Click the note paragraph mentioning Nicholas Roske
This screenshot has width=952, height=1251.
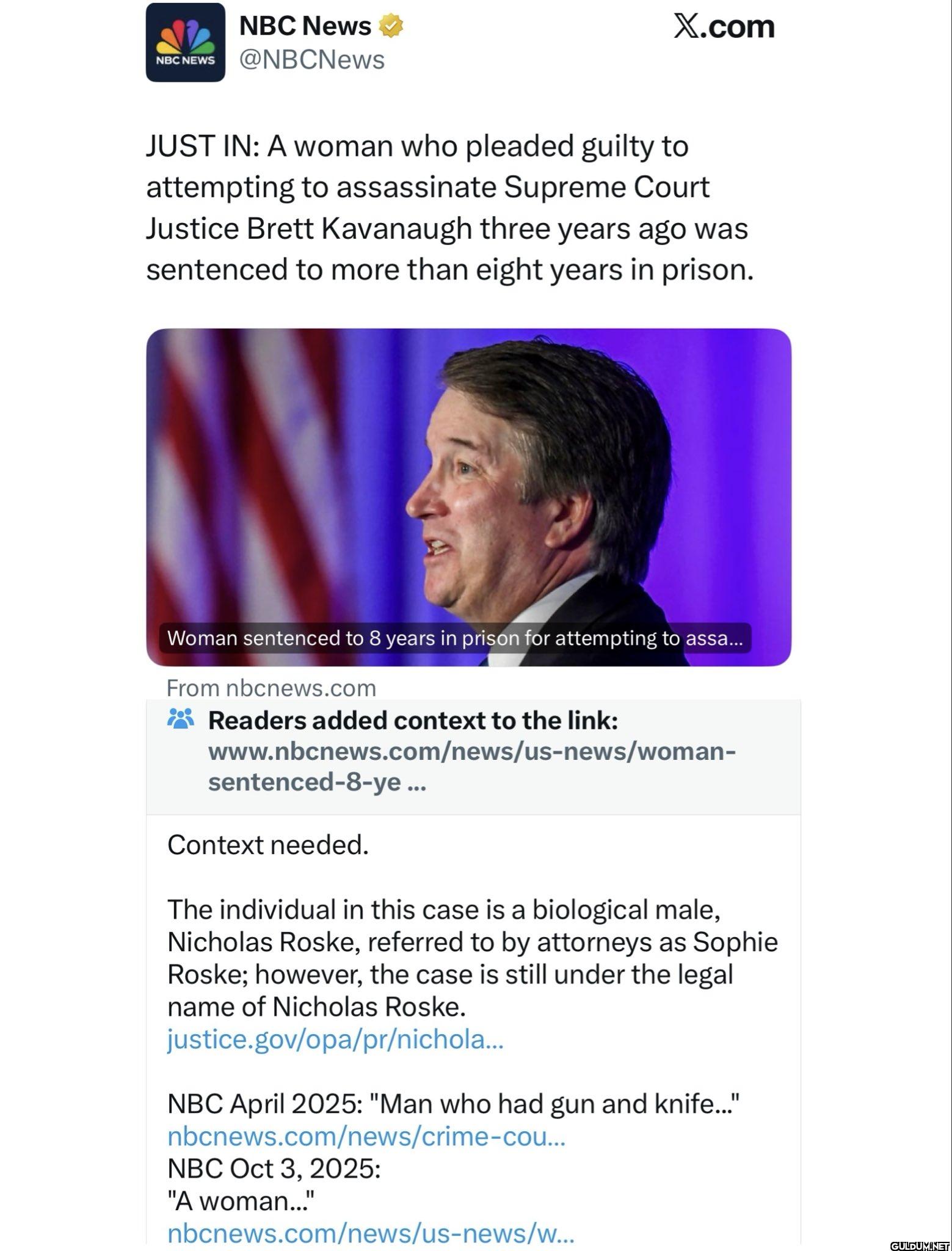472,958
